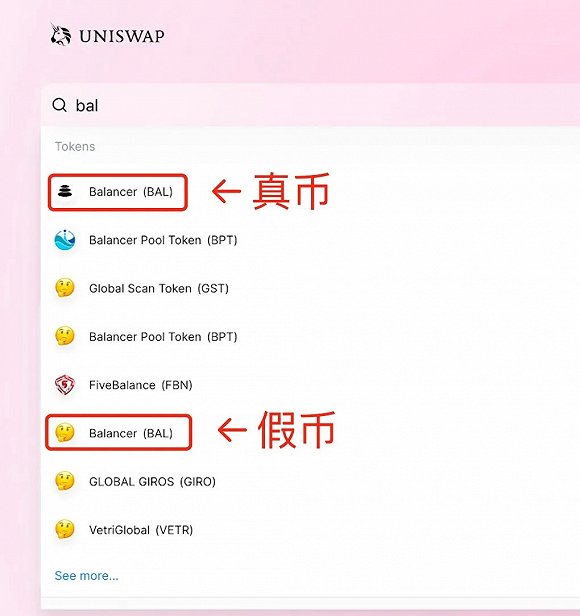Viewport: 580px width, 616px height.
Task: Click the thinking emoji beside VetriGlobal
Action: click(65, 530)
